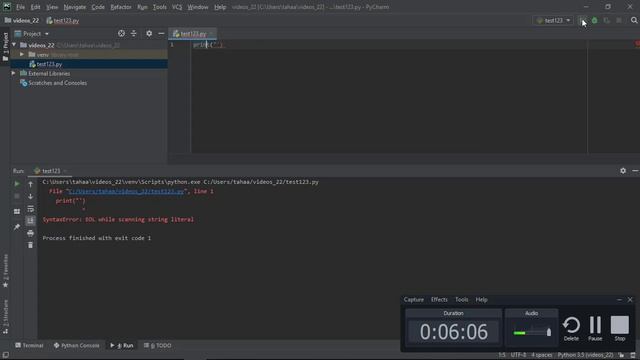Open the View menu
The height and width of the screenshot is (360, 640).
[52, 7]
